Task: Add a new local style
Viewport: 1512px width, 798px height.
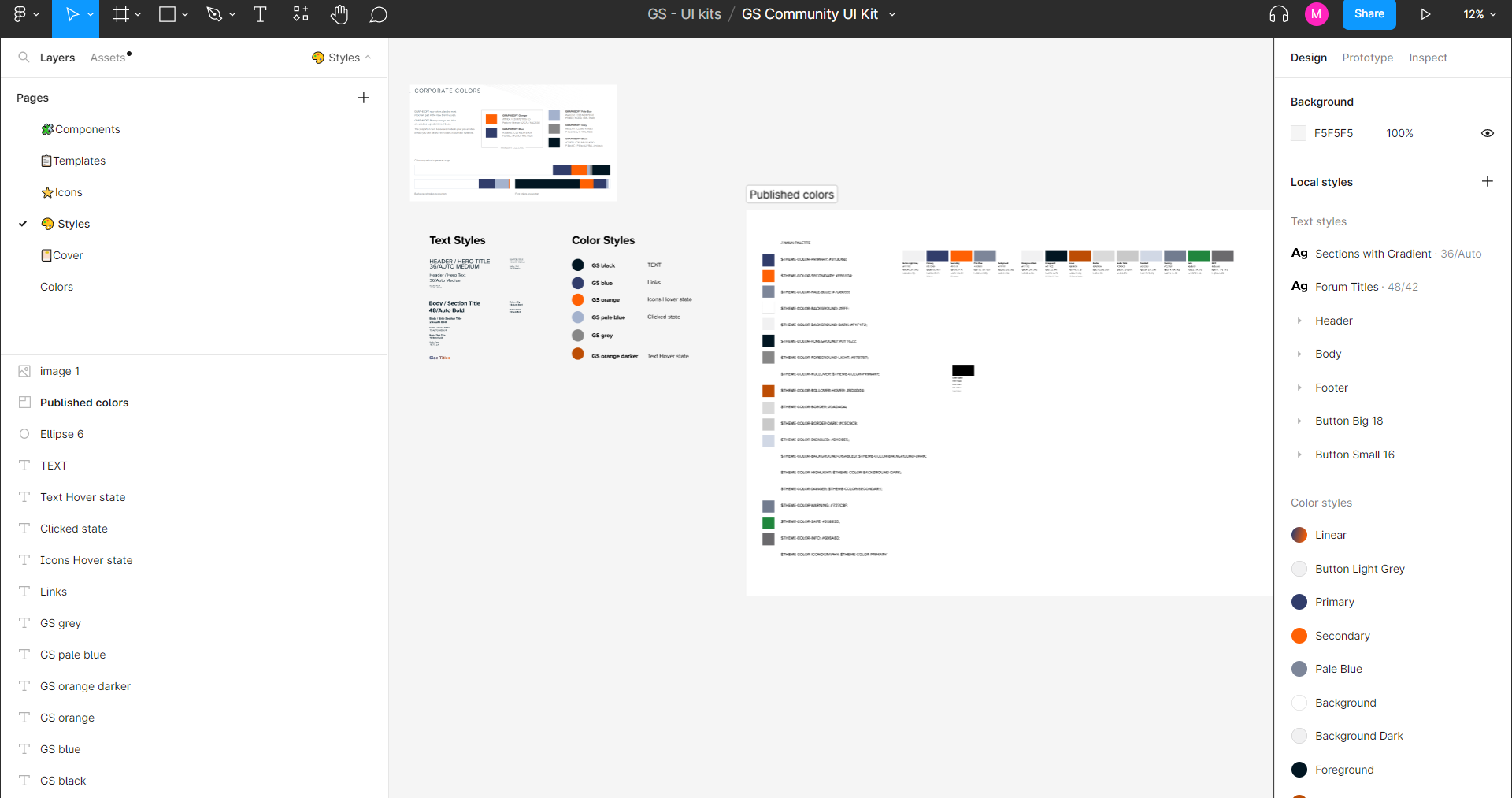Action: click(x=1487, y=182)
